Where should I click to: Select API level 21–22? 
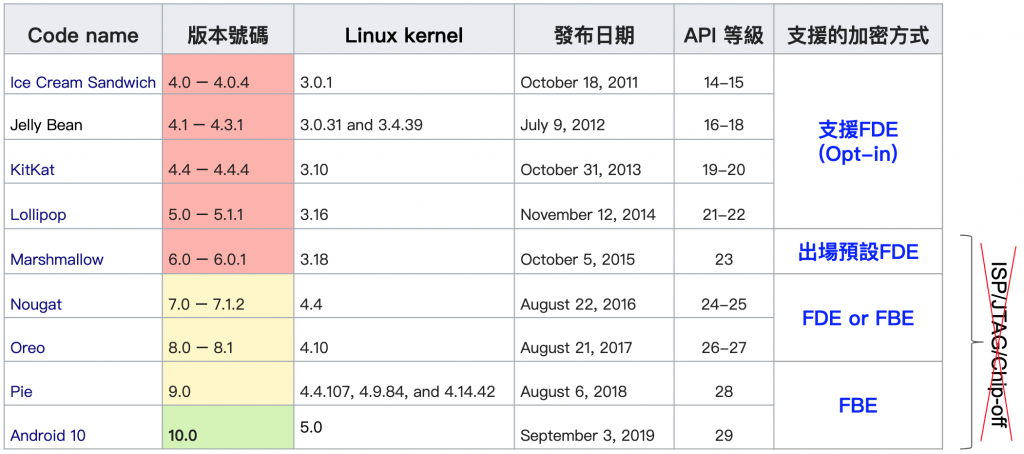pos(724,206)
